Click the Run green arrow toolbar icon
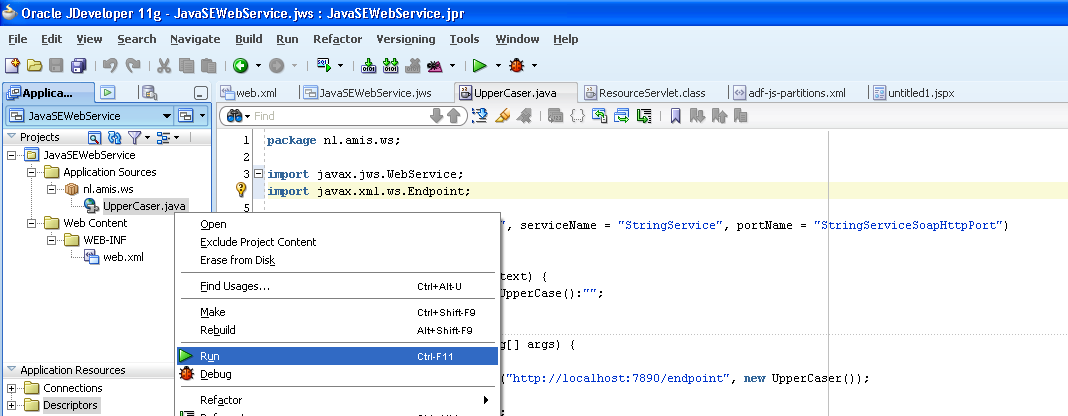This screenshot has width=1068, height=416. pos(480,66)
